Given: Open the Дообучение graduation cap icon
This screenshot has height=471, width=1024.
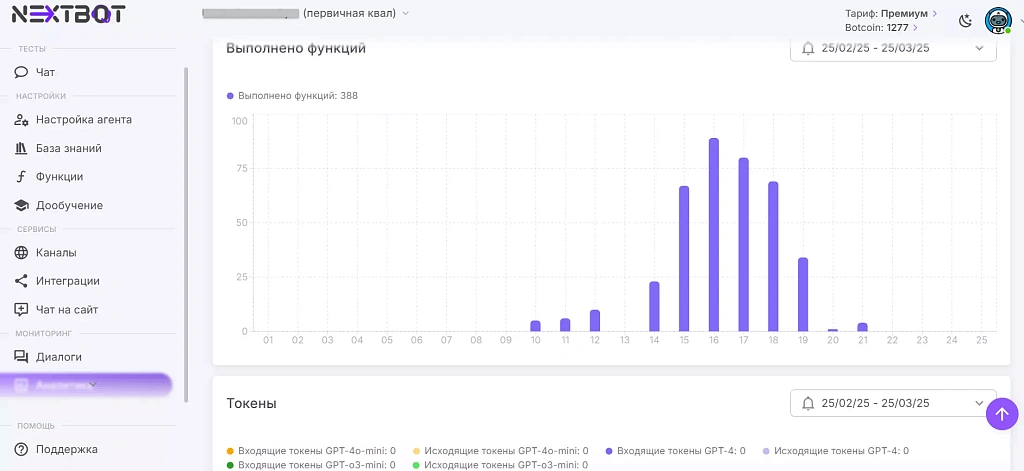Looking at the screenshot, I should (x=21, y=205).
